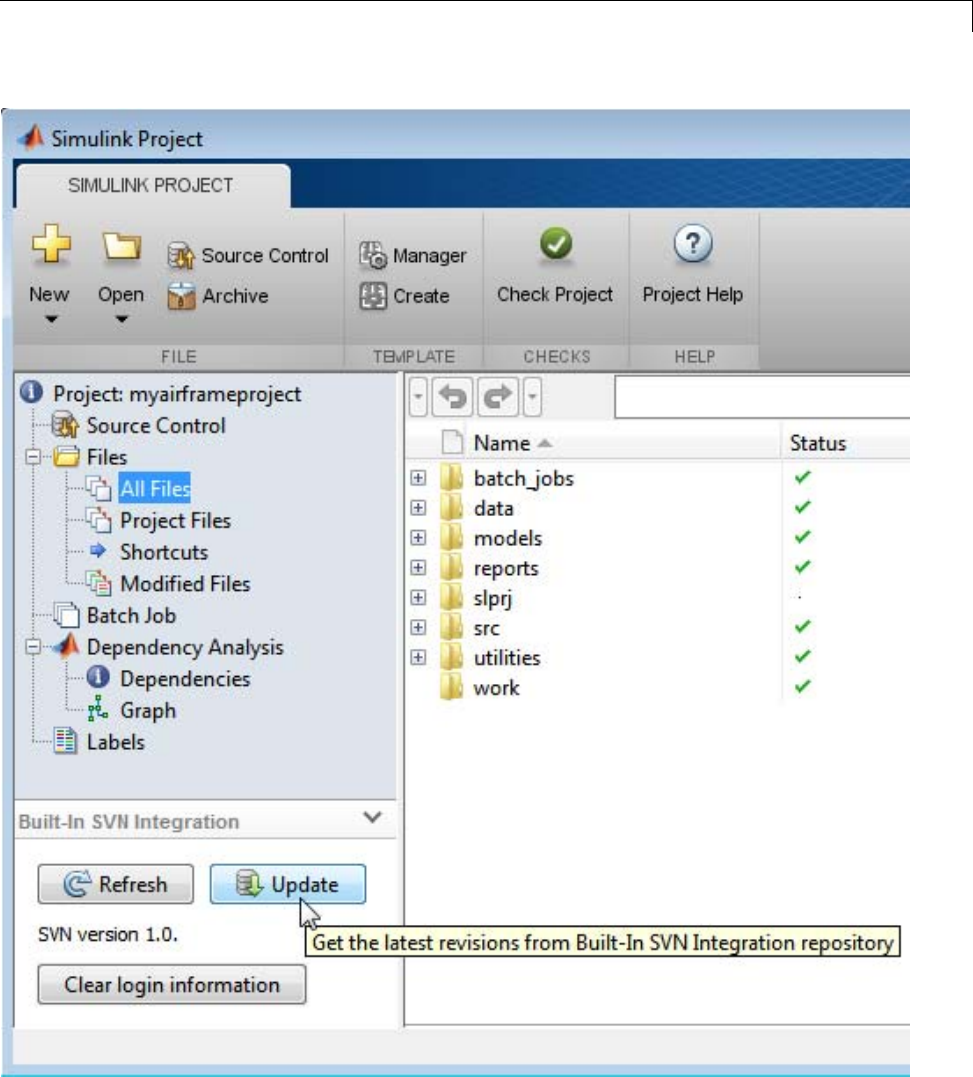Click the forward navigation arrow

497,397
